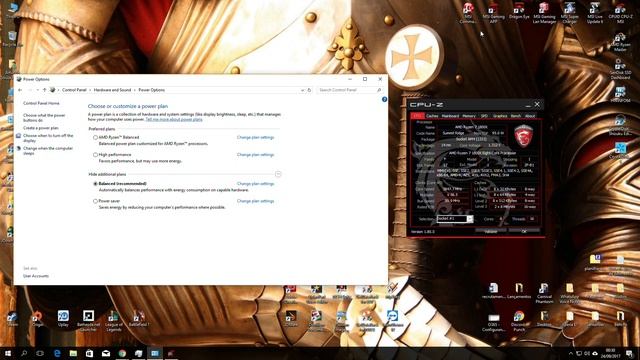The width and height of the screenshot is (640, 360).
Task: Open Battlefield 1 desktop shortcut
Action: 139,319
